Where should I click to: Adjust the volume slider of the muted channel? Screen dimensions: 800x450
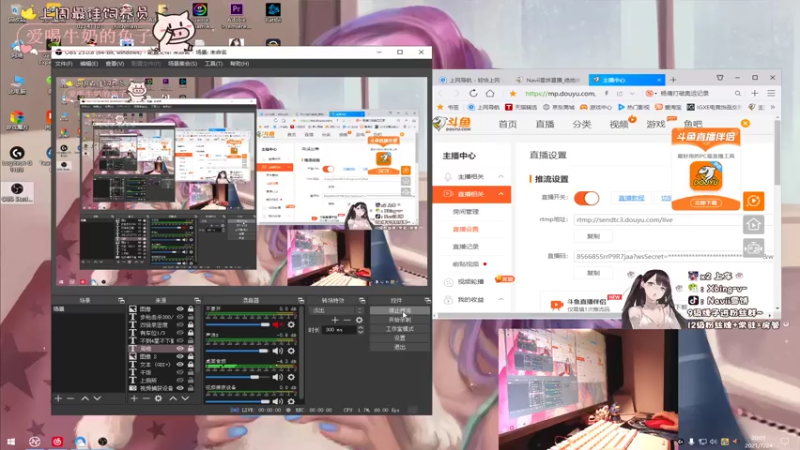click(237, 324)
